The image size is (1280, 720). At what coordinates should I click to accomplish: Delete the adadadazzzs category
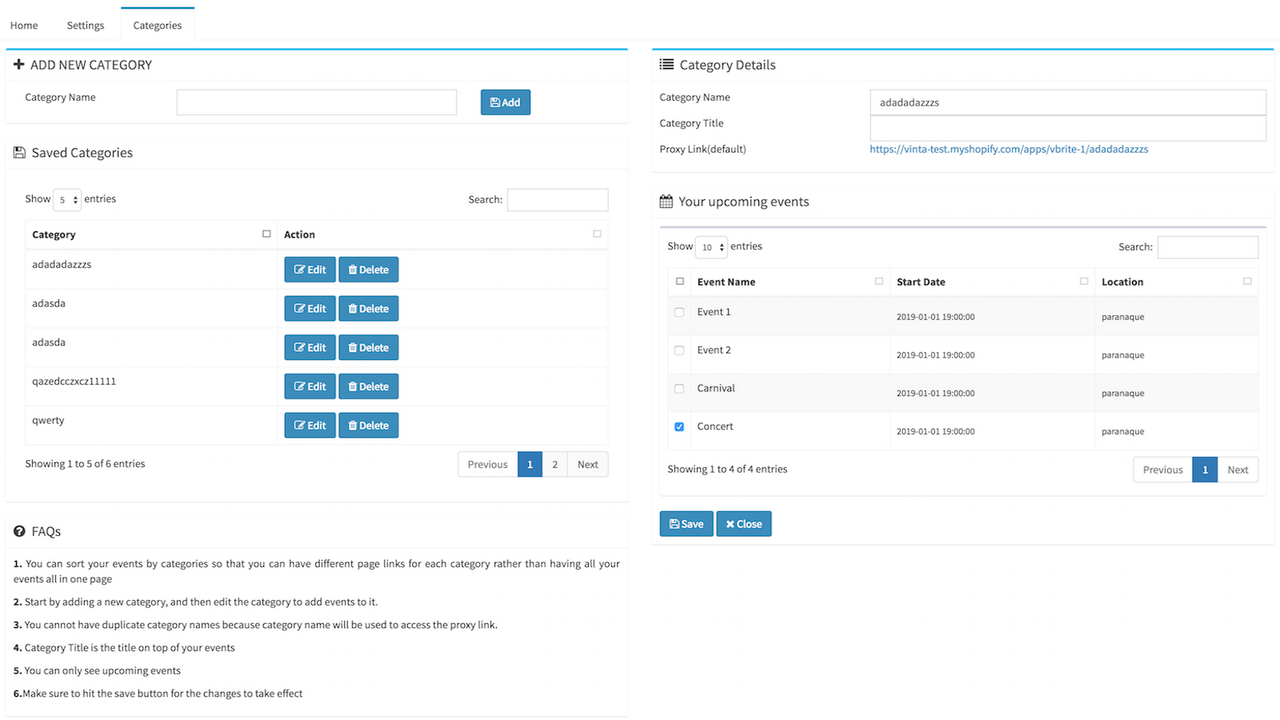(369, 269)
